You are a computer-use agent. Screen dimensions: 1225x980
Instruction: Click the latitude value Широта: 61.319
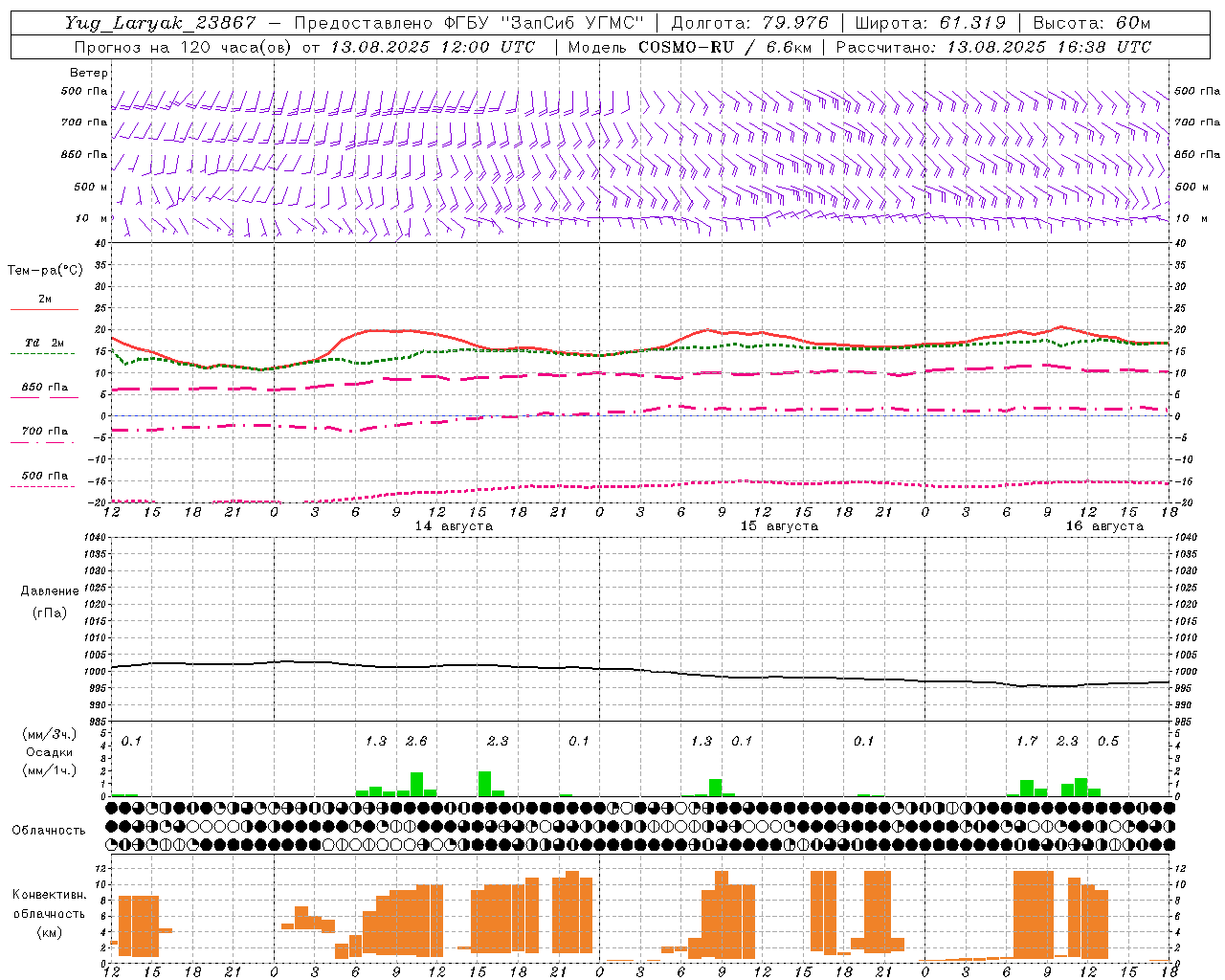[x=930, y=23]
